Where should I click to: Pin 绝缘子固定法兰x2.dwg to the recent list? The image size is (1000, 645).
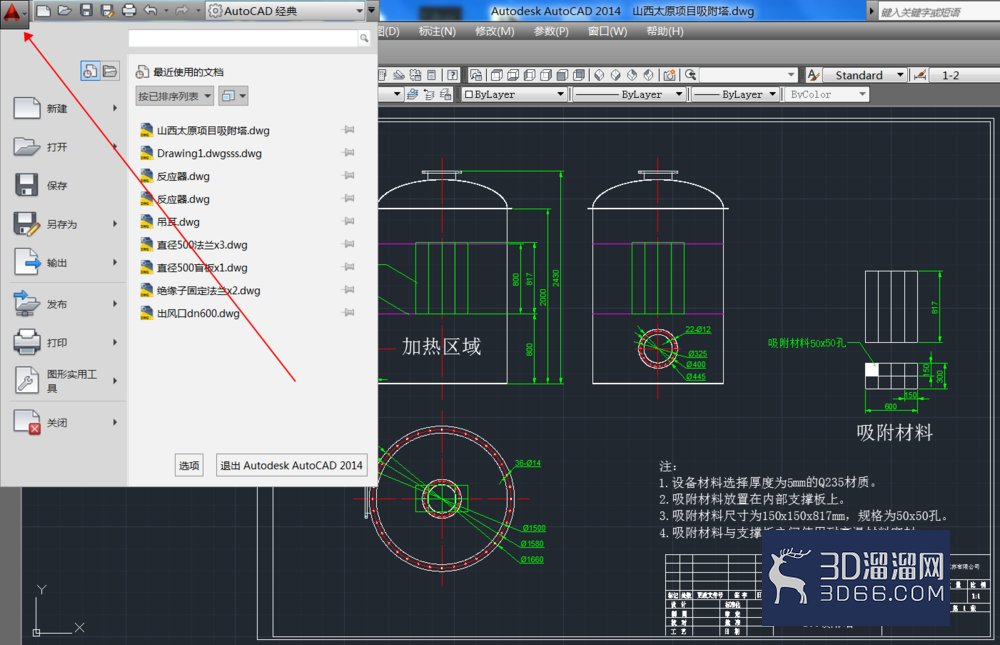[349, 290]
